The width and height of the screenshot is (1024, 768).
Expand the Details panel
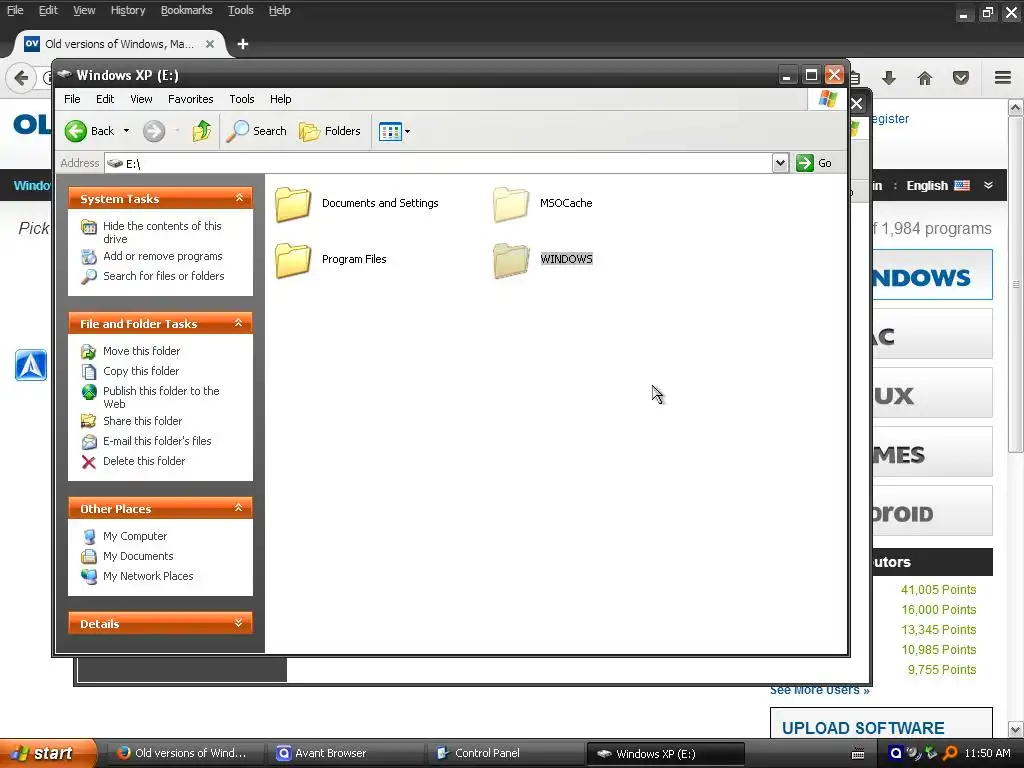click(239, 623)
